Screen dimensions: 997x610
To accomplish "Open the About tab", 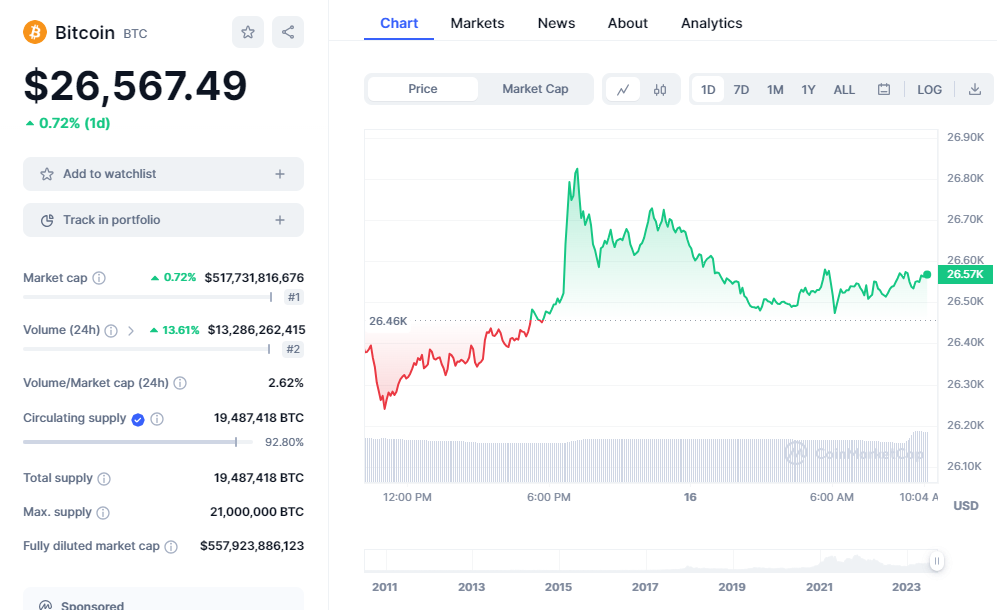I will coord(628,23).
